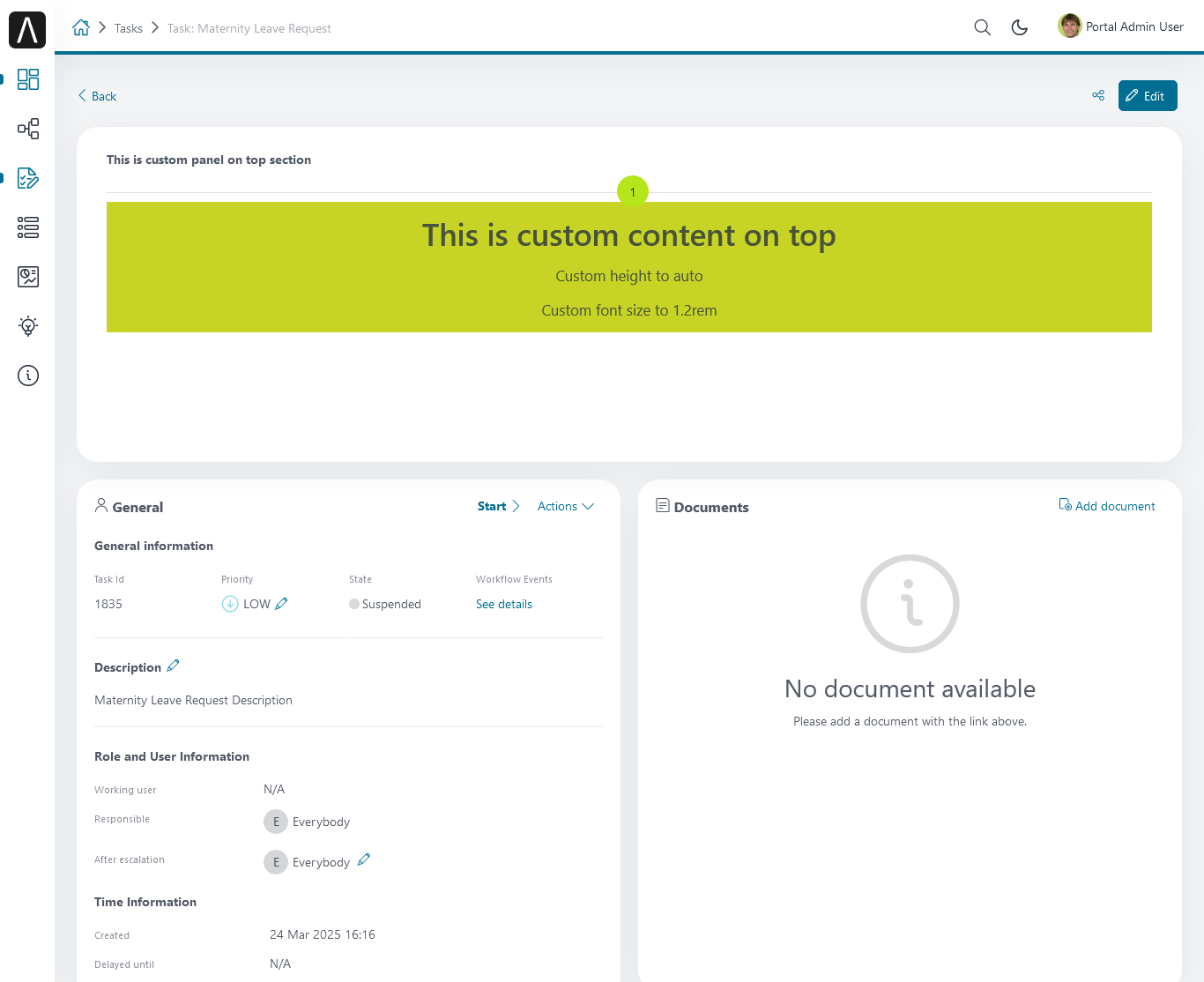The image size is (1204, 982).
Task: Start the task
Action: pos(499,506)
